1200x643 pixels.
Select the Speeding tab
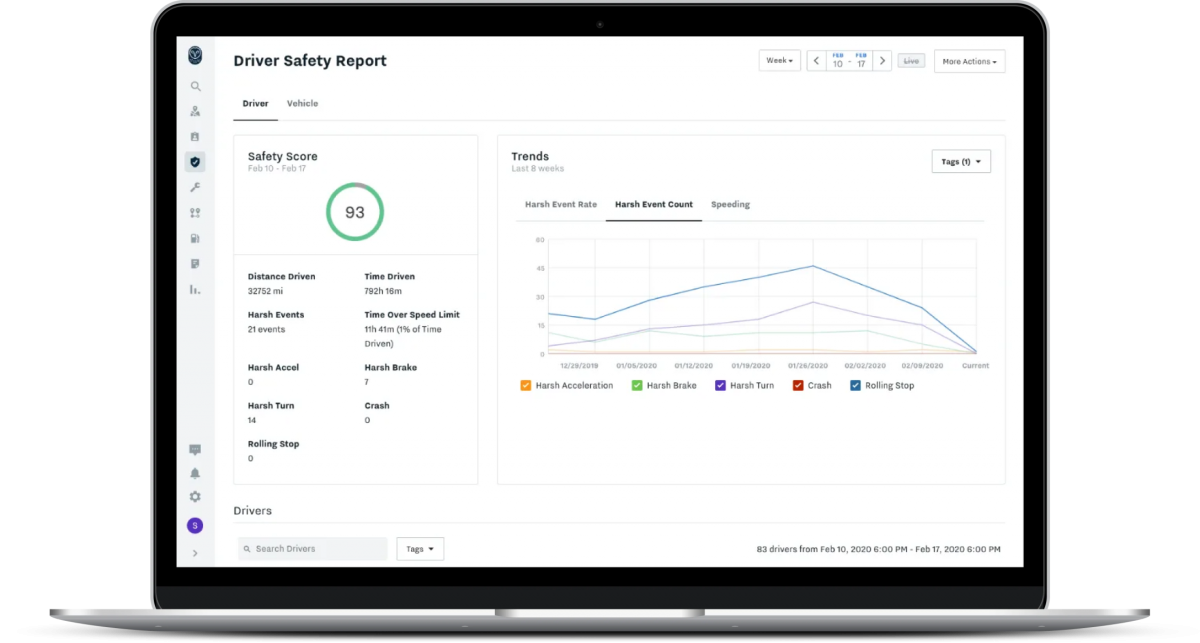tap(730, 204)
